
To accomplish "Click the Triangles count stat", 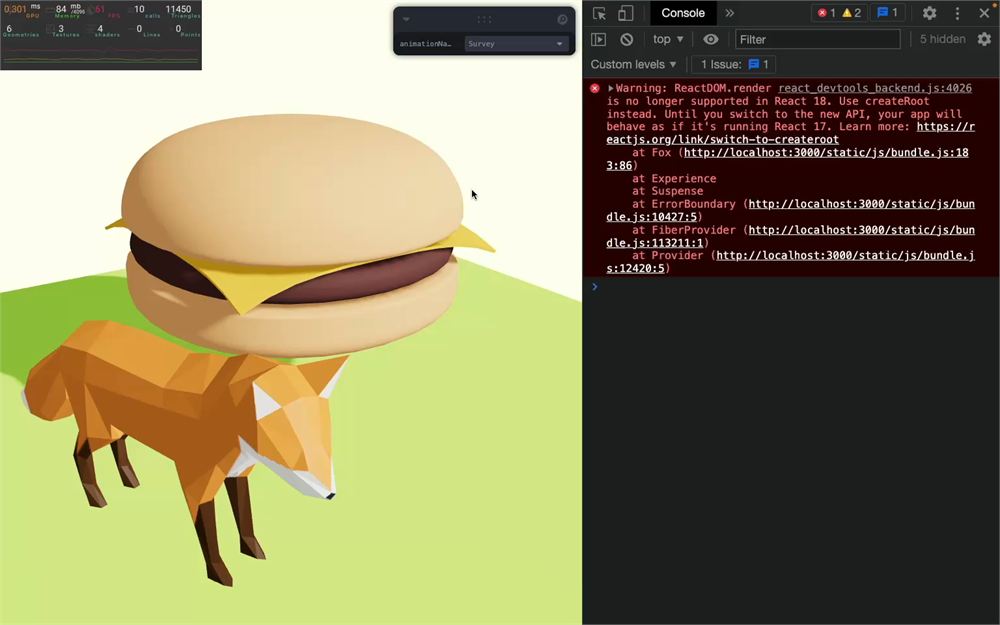I will 182,11.
